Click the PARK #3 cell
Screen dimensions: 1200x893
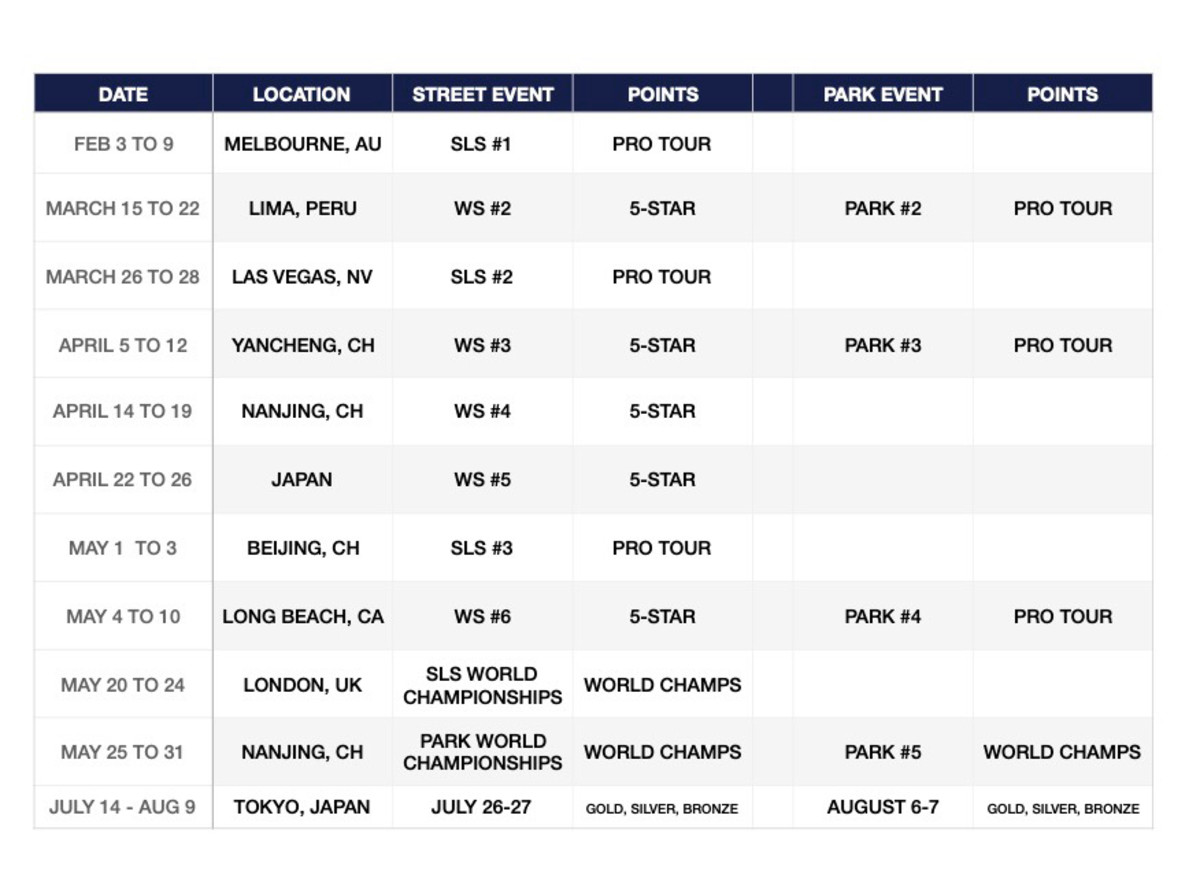point(883,345)
